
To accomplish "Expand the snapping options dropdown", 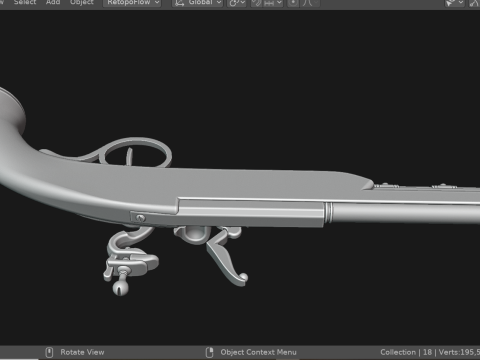I will coord(273,3).
